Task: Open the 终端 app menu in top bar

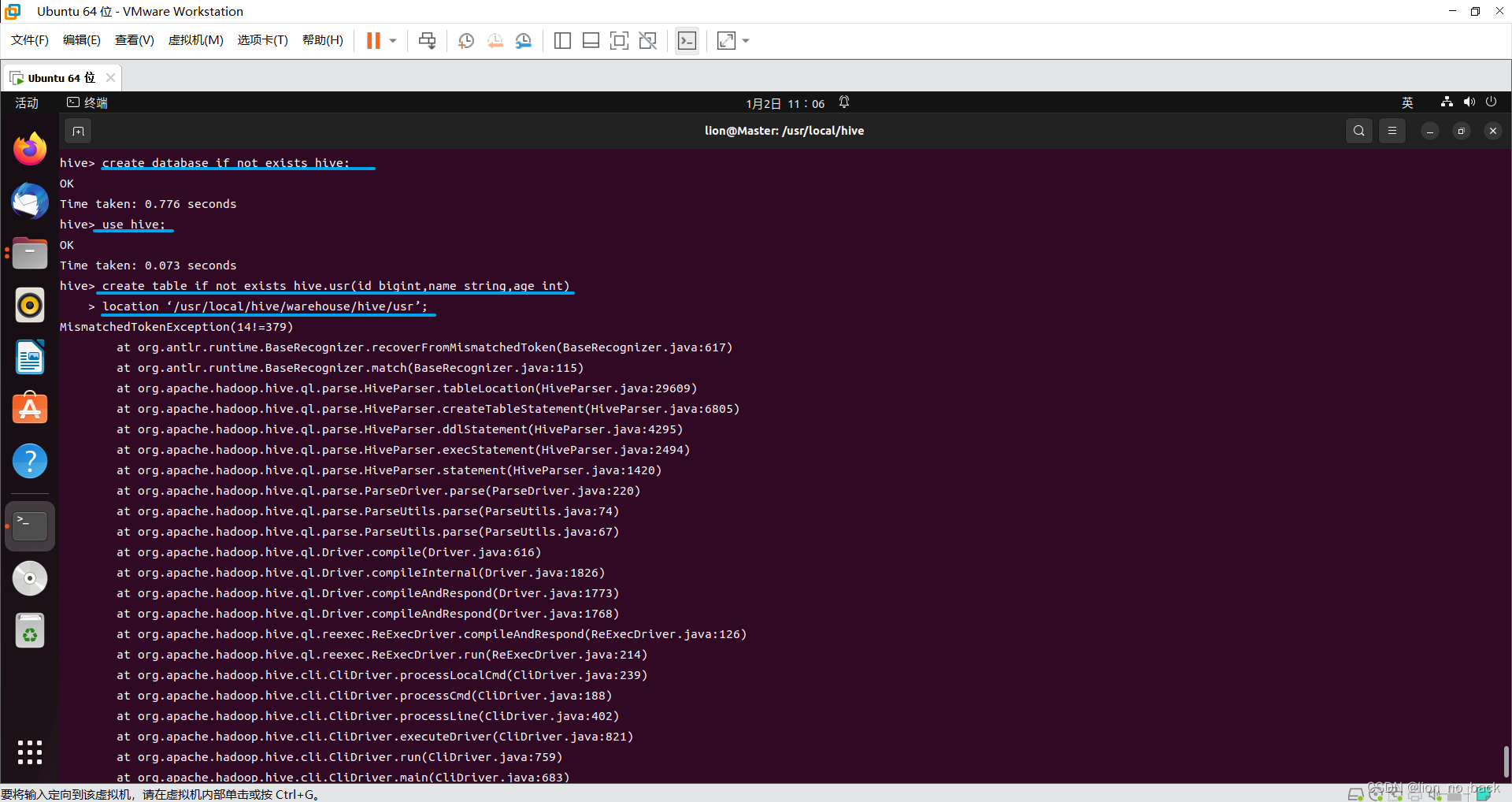Action: click(87, 102)
